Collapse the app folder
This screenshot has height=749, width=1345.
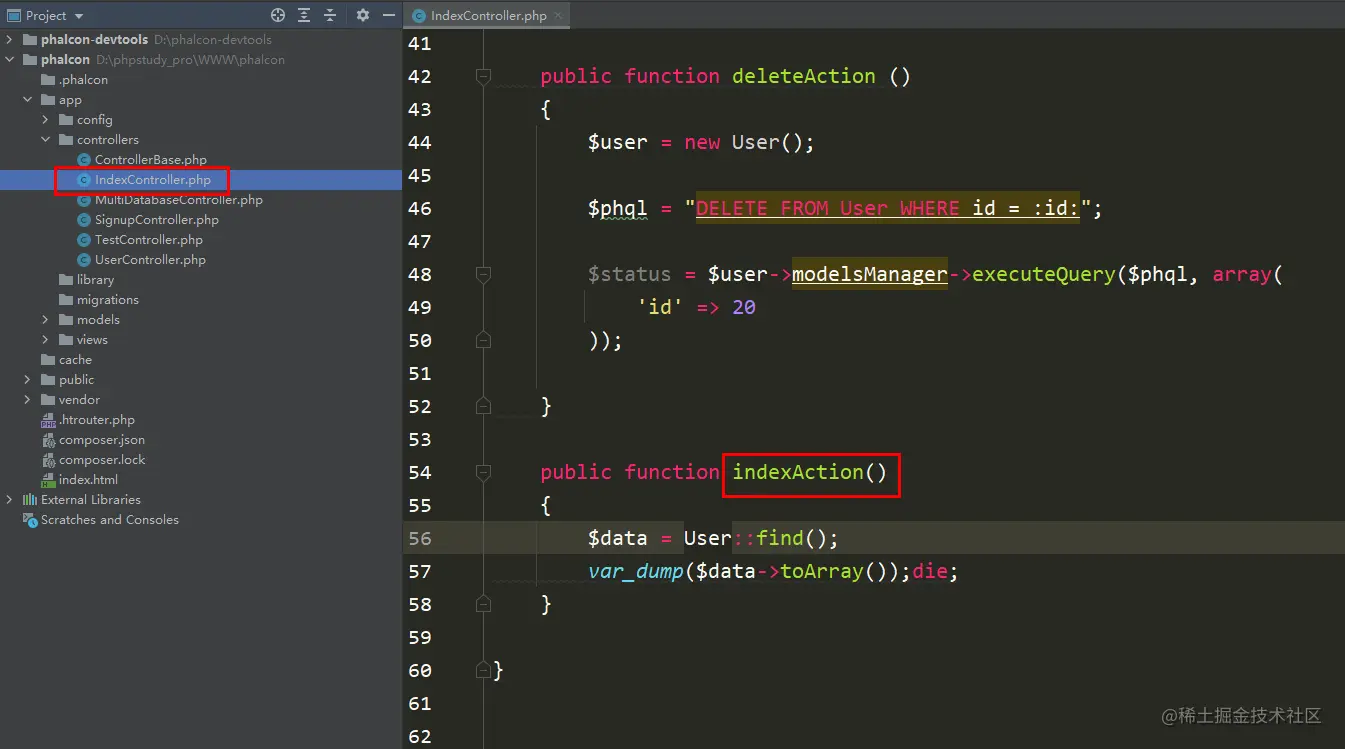28,100
